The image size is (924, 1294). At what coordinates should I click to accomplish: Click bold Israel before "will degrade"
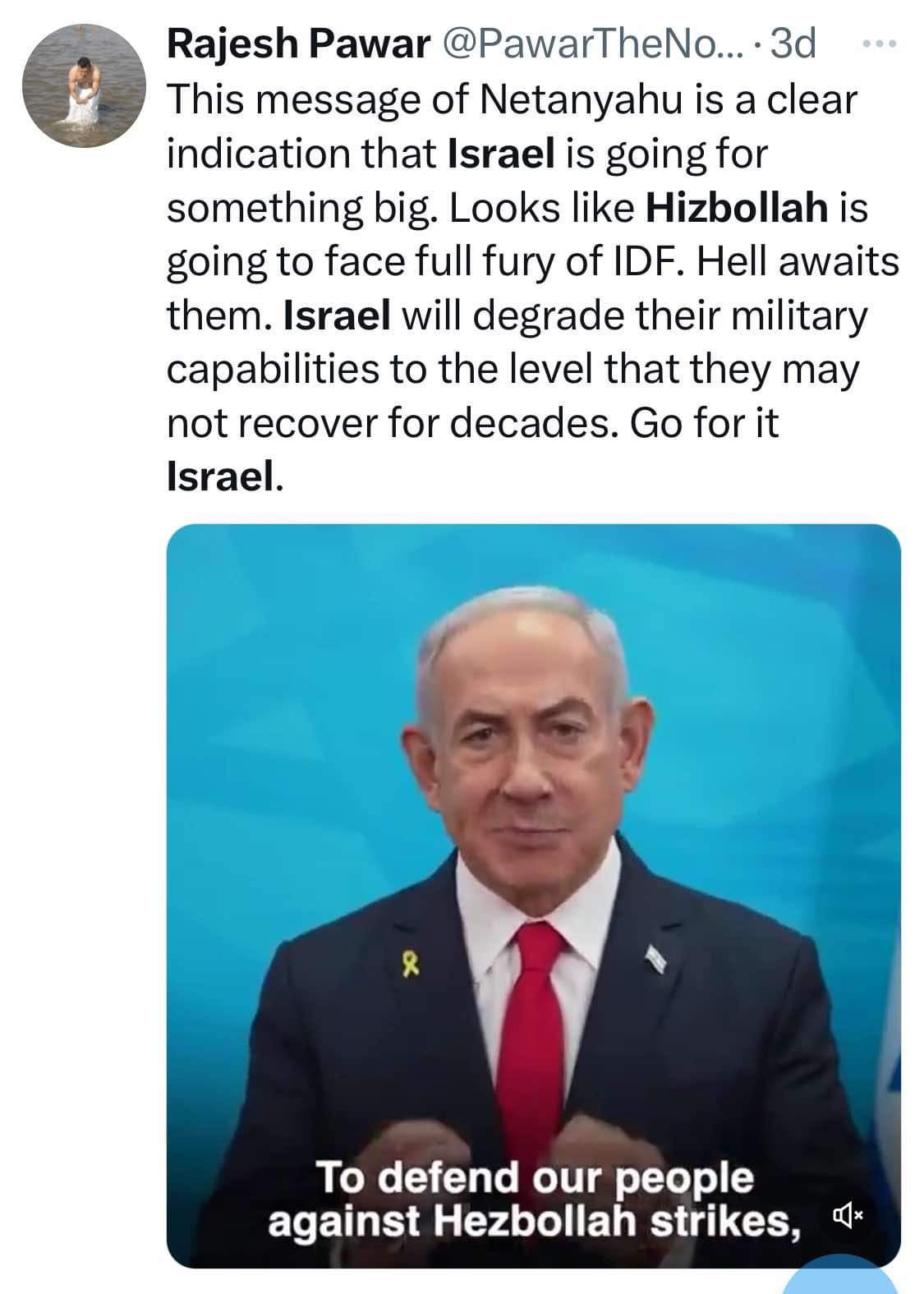[336, 315]
